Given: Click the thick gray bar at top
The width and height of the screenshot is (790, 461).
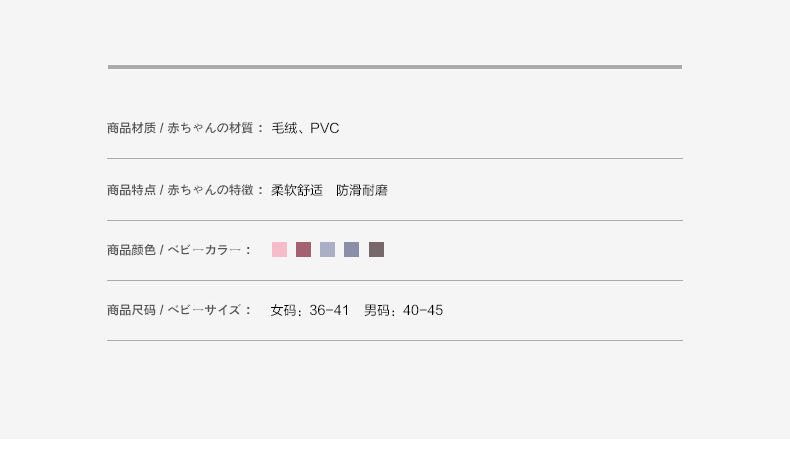Looking at the screenshot, I should coord(394,67).
